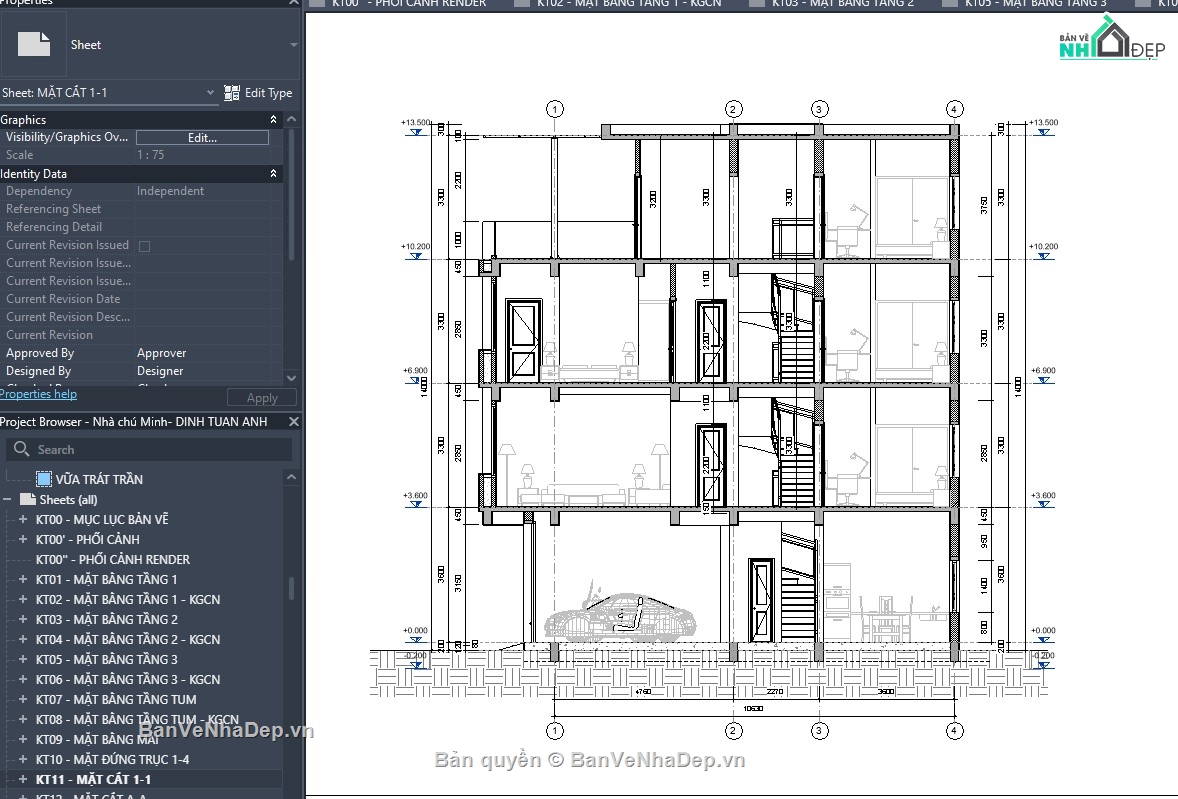
Task: Switch to KT05 - MẶT BẰNG TẦNG 3 tab
Action: pyautogui.click(x=1025, y=4)
